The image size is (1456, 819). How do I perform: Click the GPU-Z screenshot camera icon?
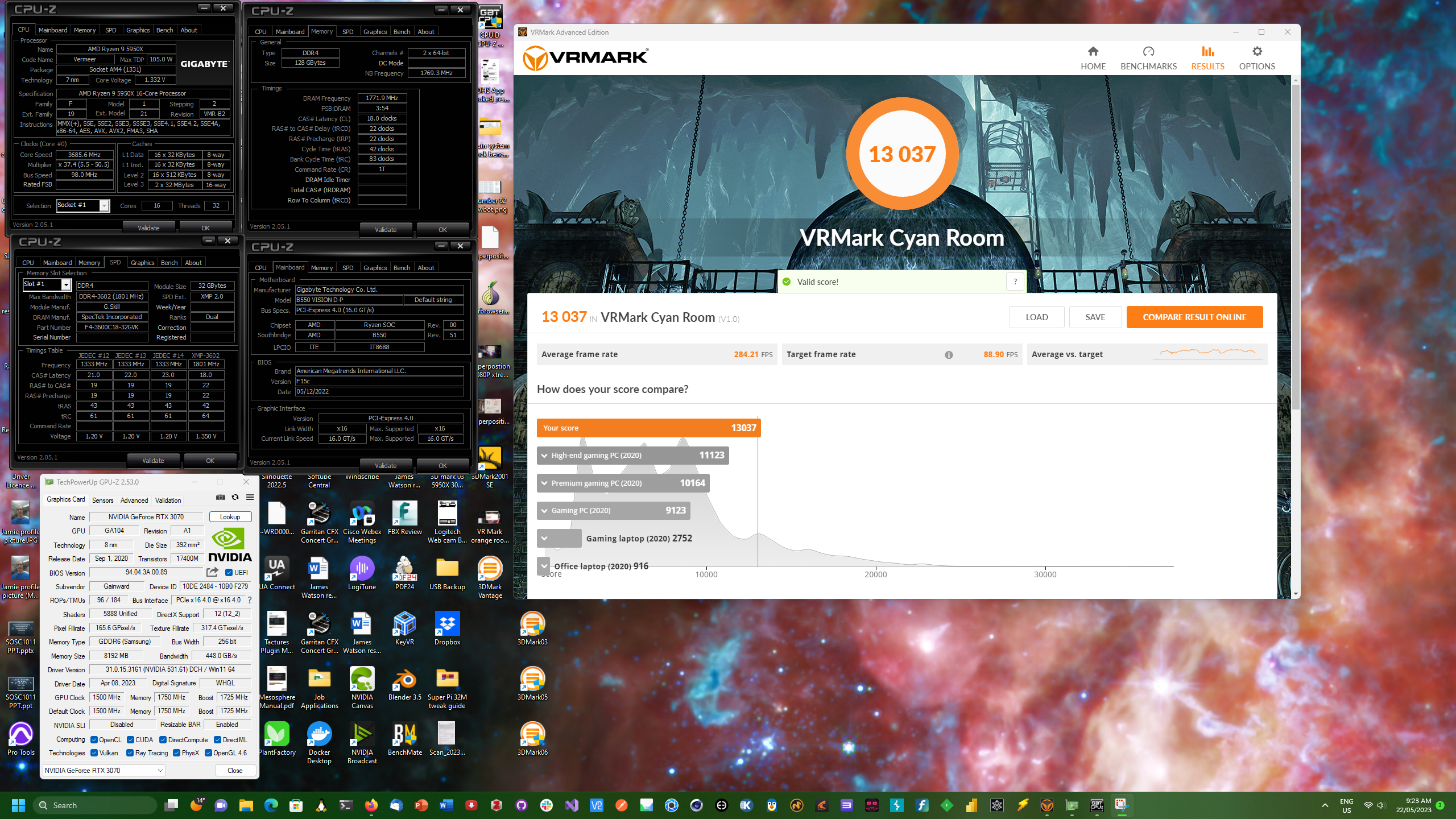221,497
